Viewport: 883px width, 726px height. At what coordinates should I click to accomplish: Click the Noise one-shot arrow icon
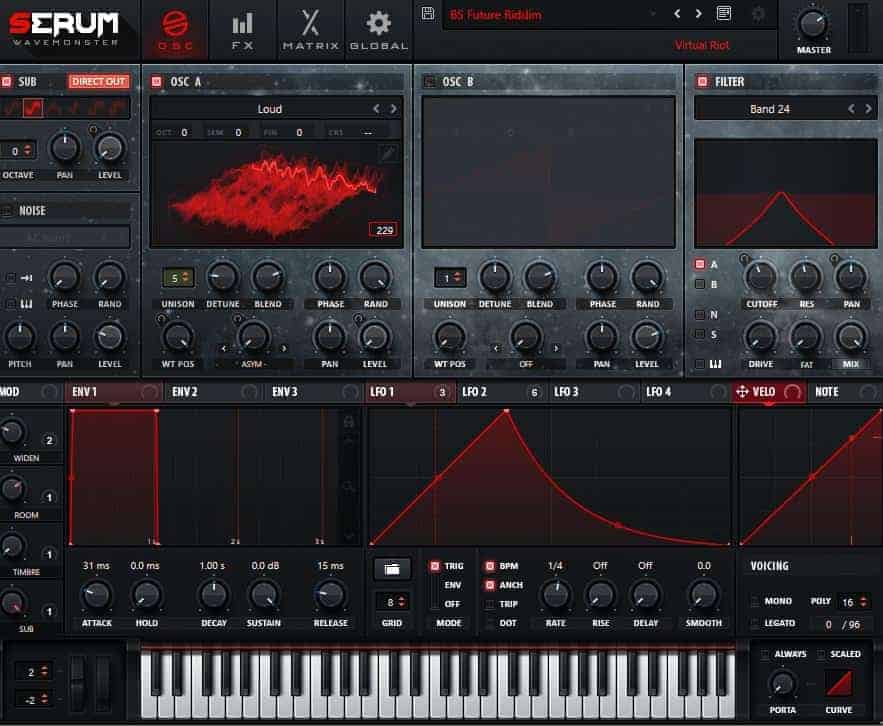coord(26,278)
